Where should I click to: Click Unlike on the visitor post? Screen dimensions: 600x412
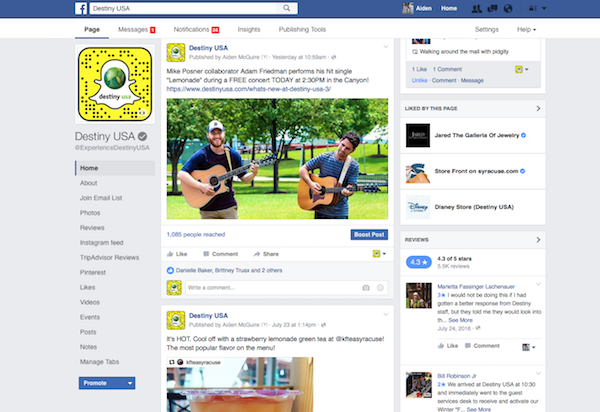[x=415, y=79]
